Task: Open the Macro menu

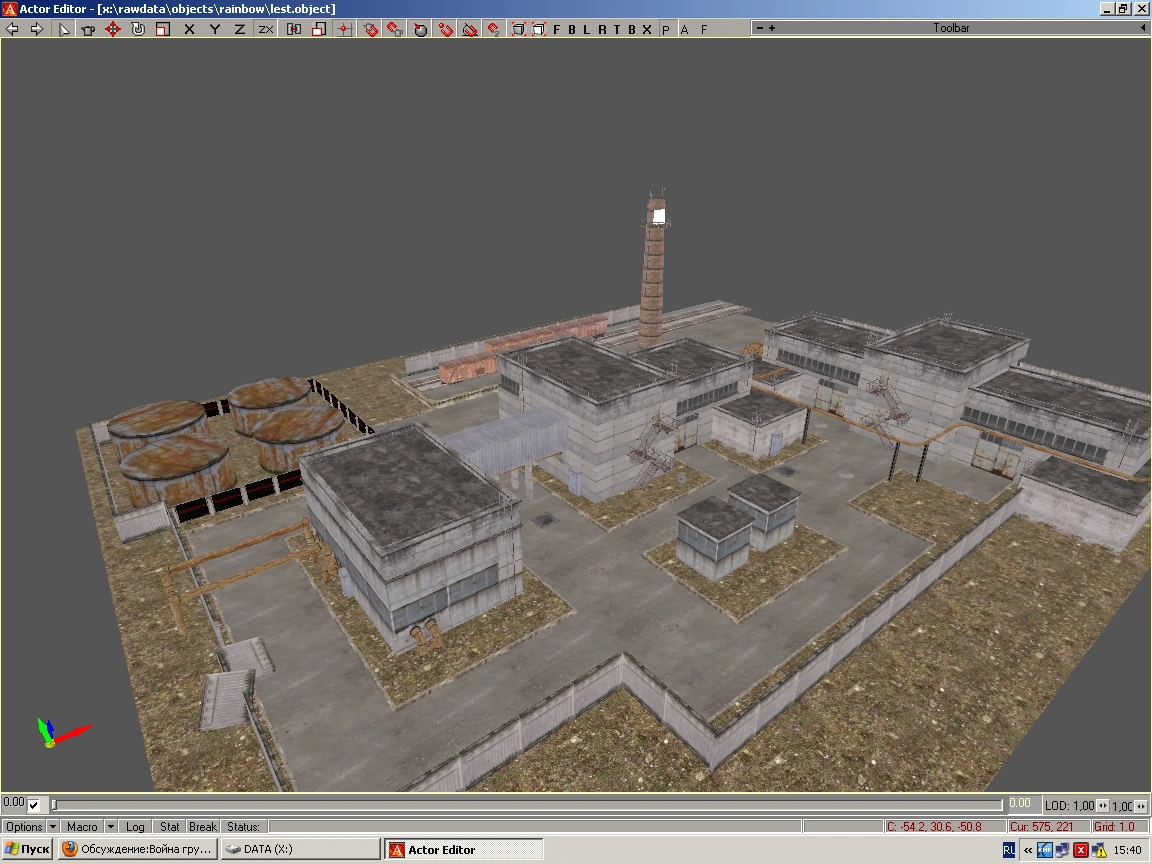Action: pos(82,827)
